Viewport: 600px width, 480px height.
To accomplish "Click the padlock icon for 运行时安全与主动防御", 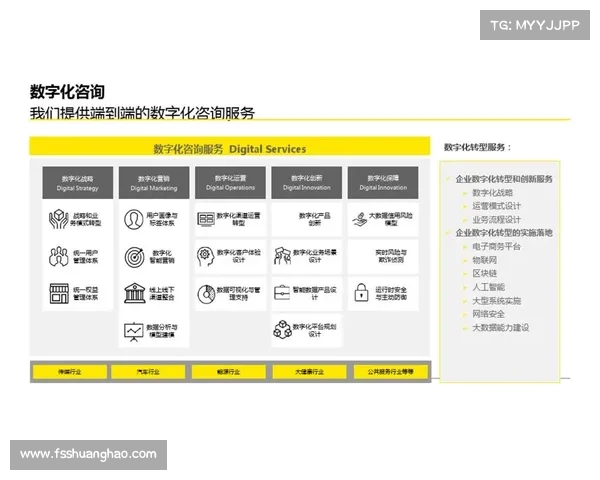I will 361,292.
